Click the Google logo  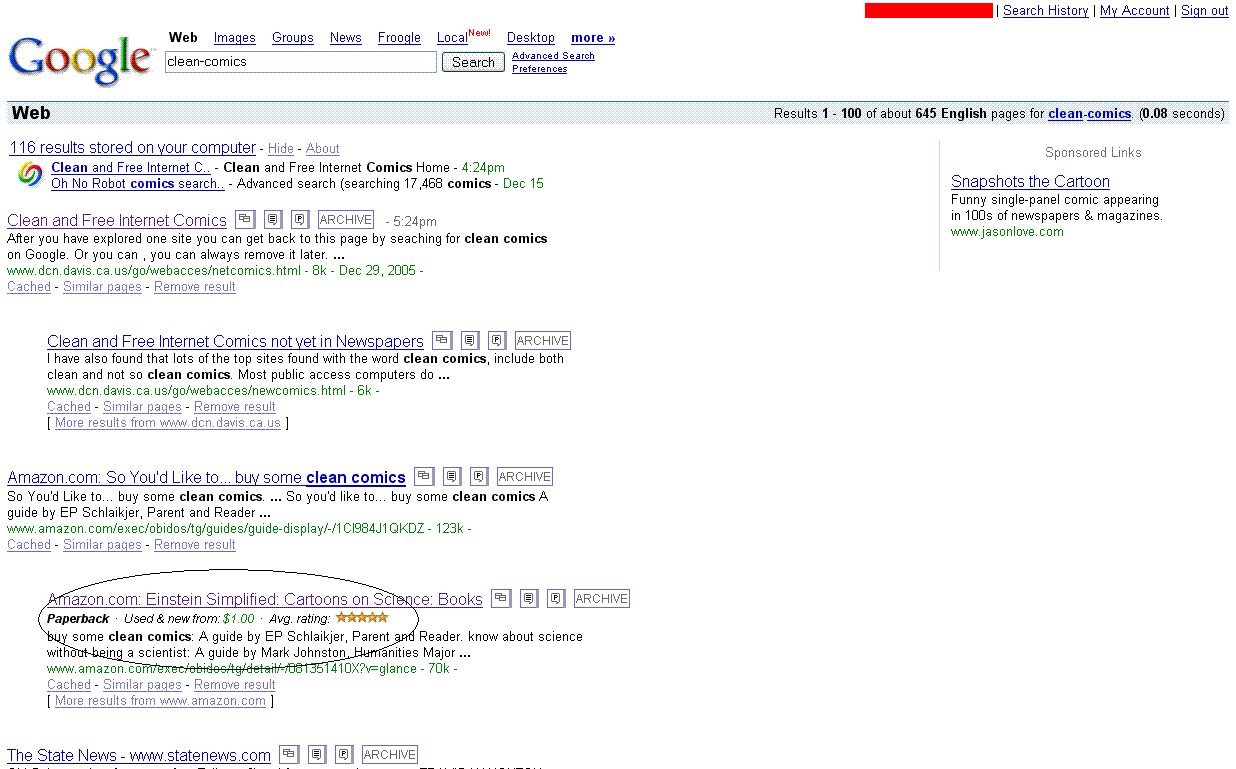81,60
